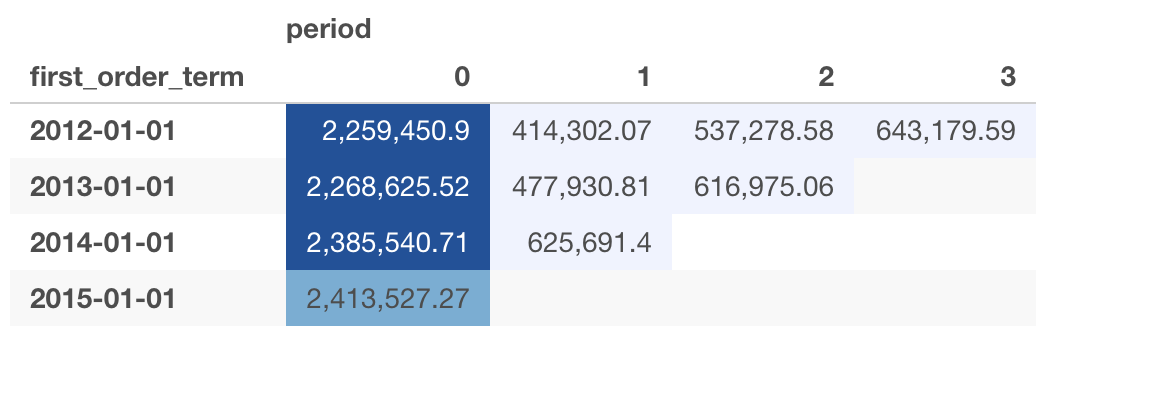Click the first_order_term index header
The image size is (1164, 394).
pos(137,76)
